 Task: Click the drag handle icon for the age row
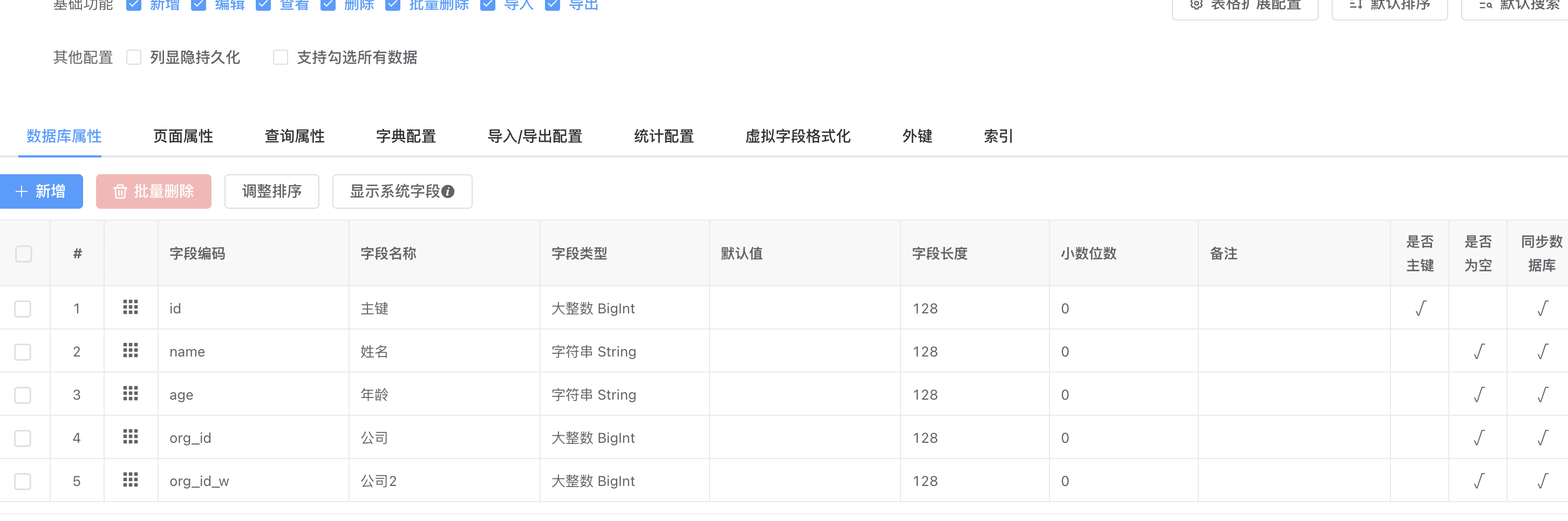pos(130,394)
